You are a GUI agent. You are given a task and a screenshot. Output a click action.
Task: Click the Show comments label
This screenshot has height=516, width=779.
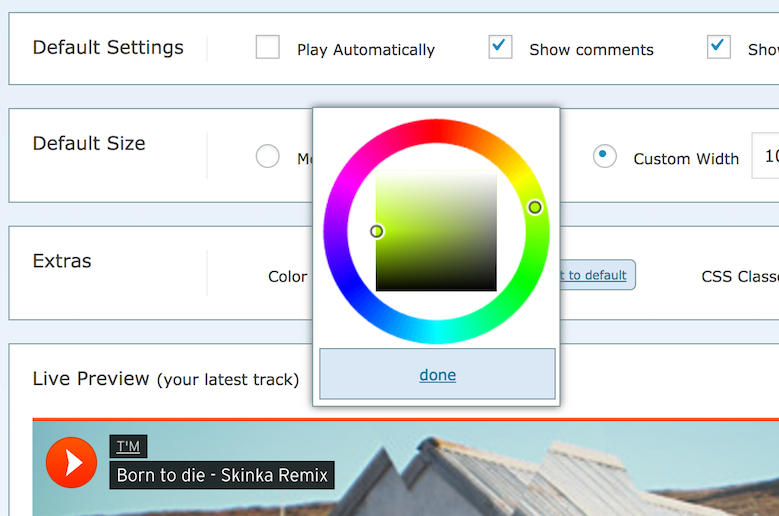[x=591, y=50]
